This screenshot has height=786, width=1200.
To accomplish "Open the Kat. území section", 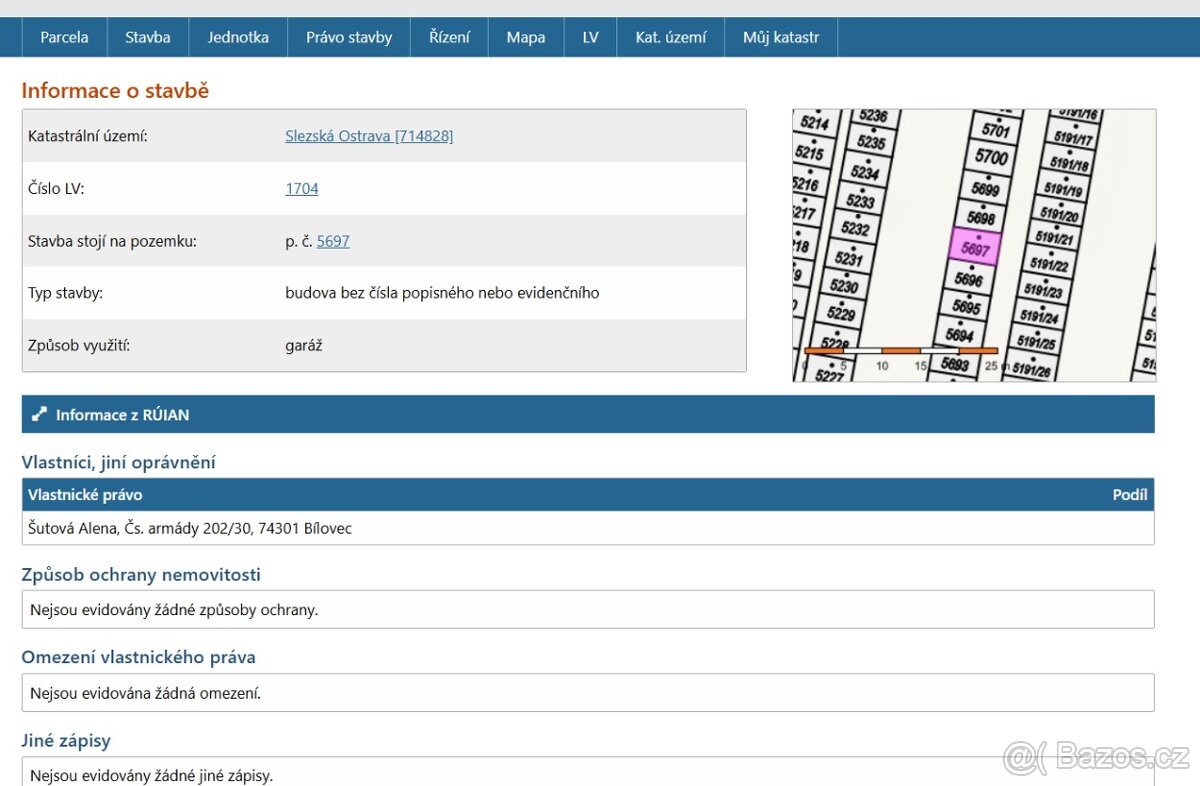I will [670, 36].
